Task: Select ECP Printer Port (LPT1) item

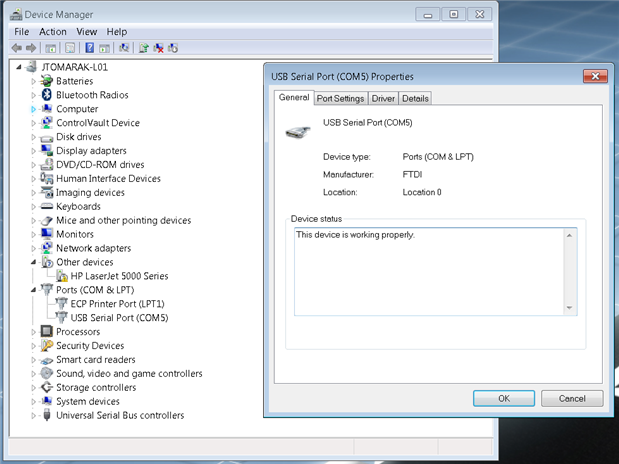Action: (117, 304)
